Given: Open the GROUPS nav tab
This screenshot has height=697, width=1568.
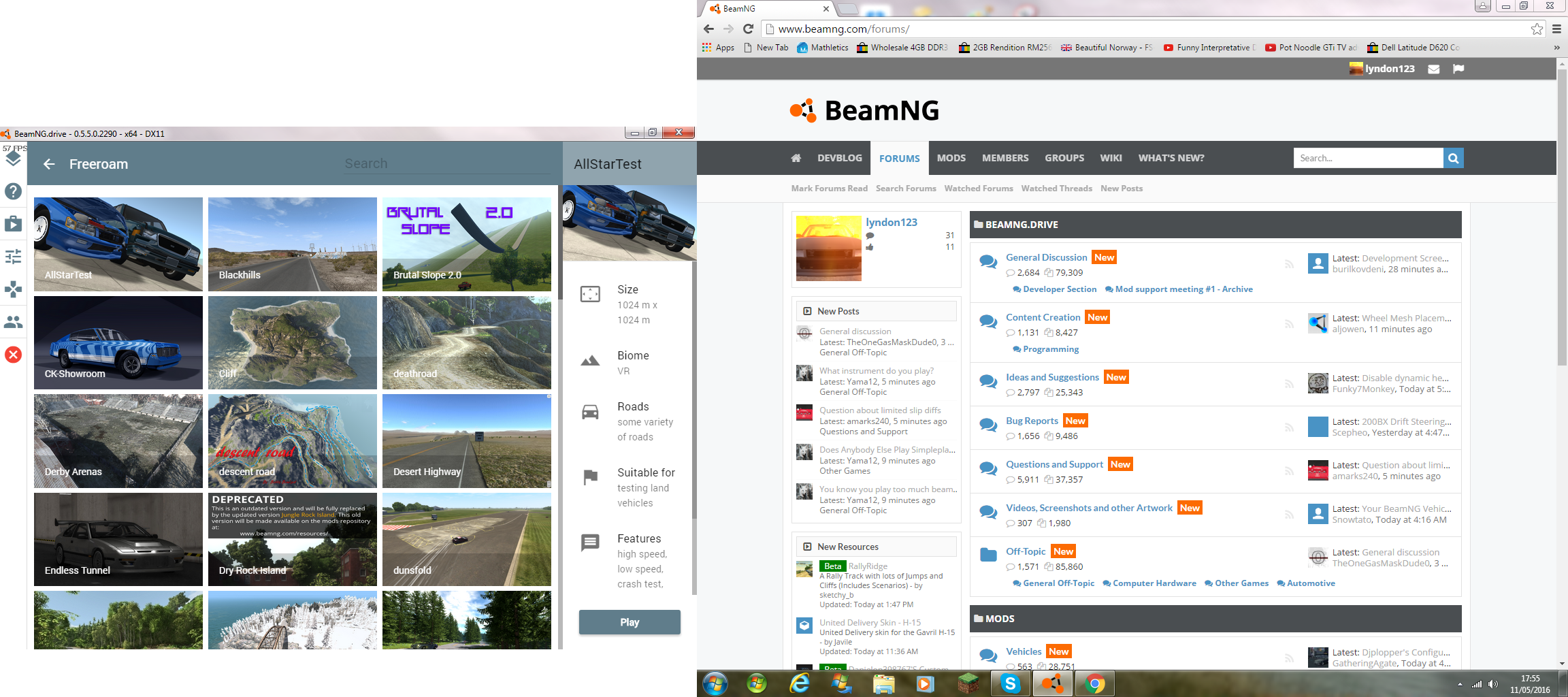Looking at the screenshot, I should pyautogui.click(x=1064, y=158).
